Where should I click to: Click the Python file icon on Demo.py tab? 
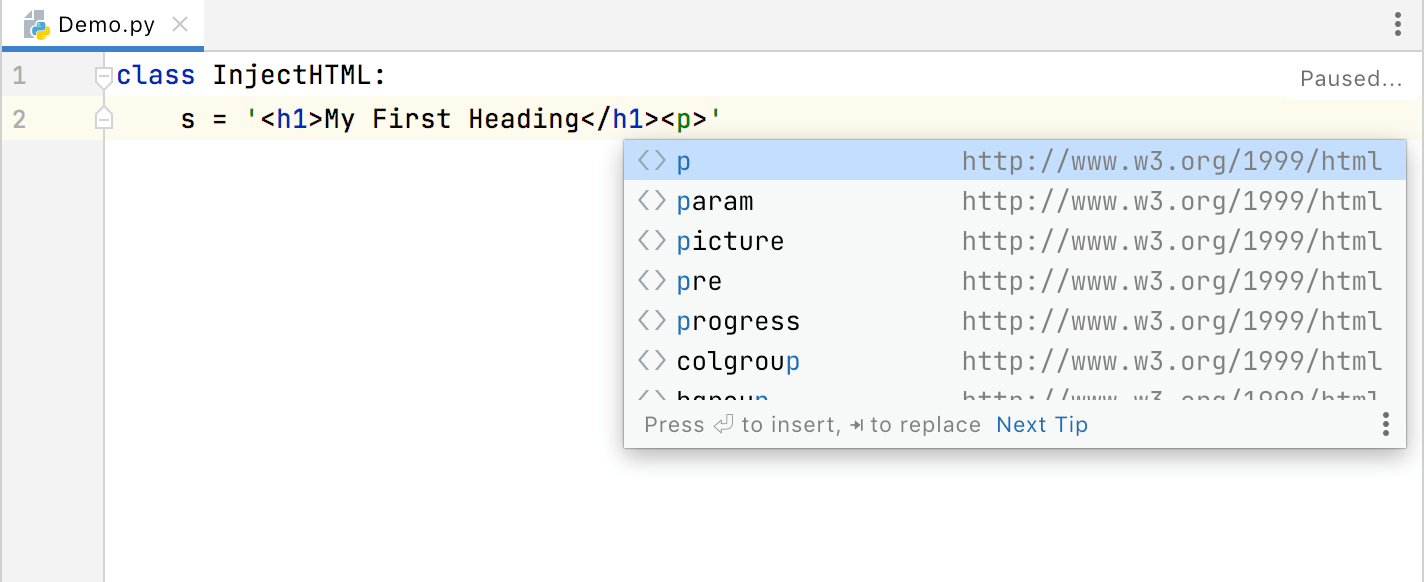35,23
